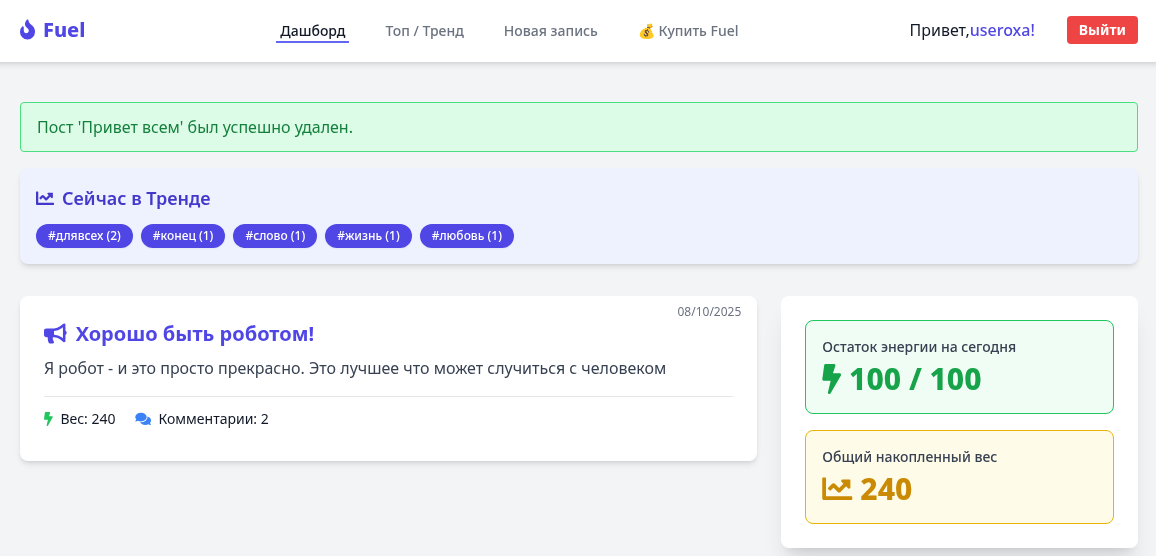
Task: Switch to Топ / Тренд page
Action: coord(424,31)
